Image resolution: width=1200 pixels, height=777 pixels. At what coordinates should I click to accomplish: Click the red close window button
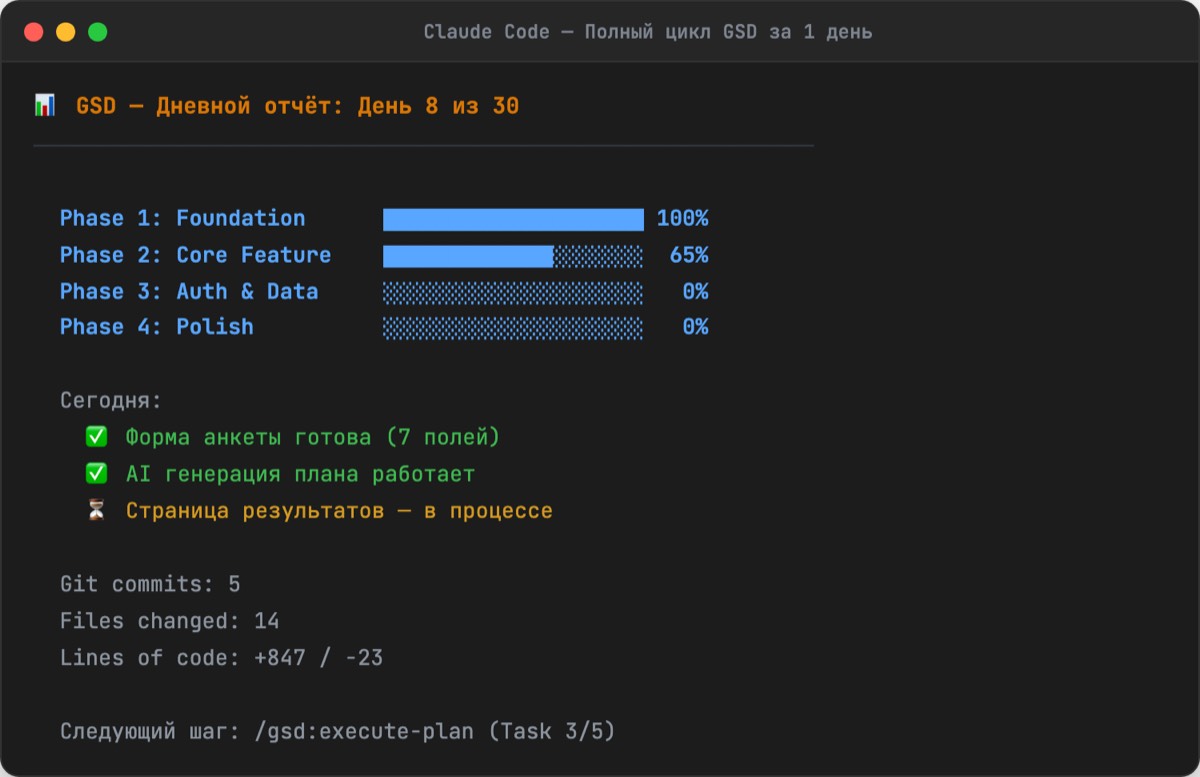tap(34, 32)
